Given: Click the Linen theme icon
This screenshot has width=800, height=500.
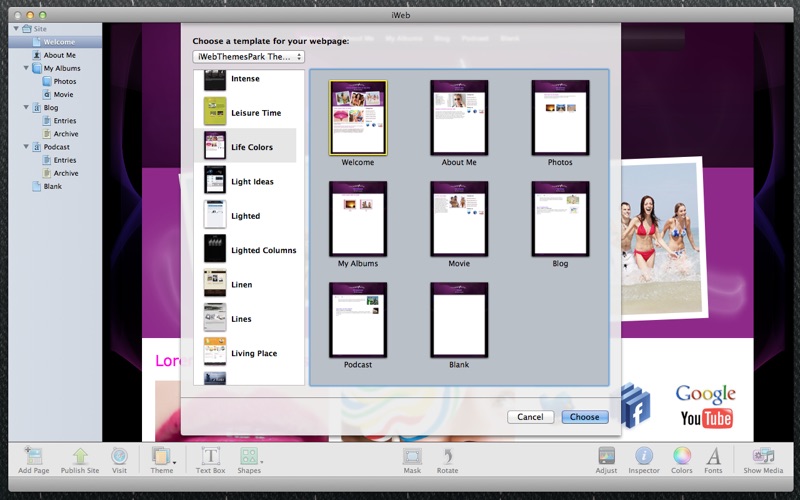Looking at the screenshot, I should pos(215,283).
